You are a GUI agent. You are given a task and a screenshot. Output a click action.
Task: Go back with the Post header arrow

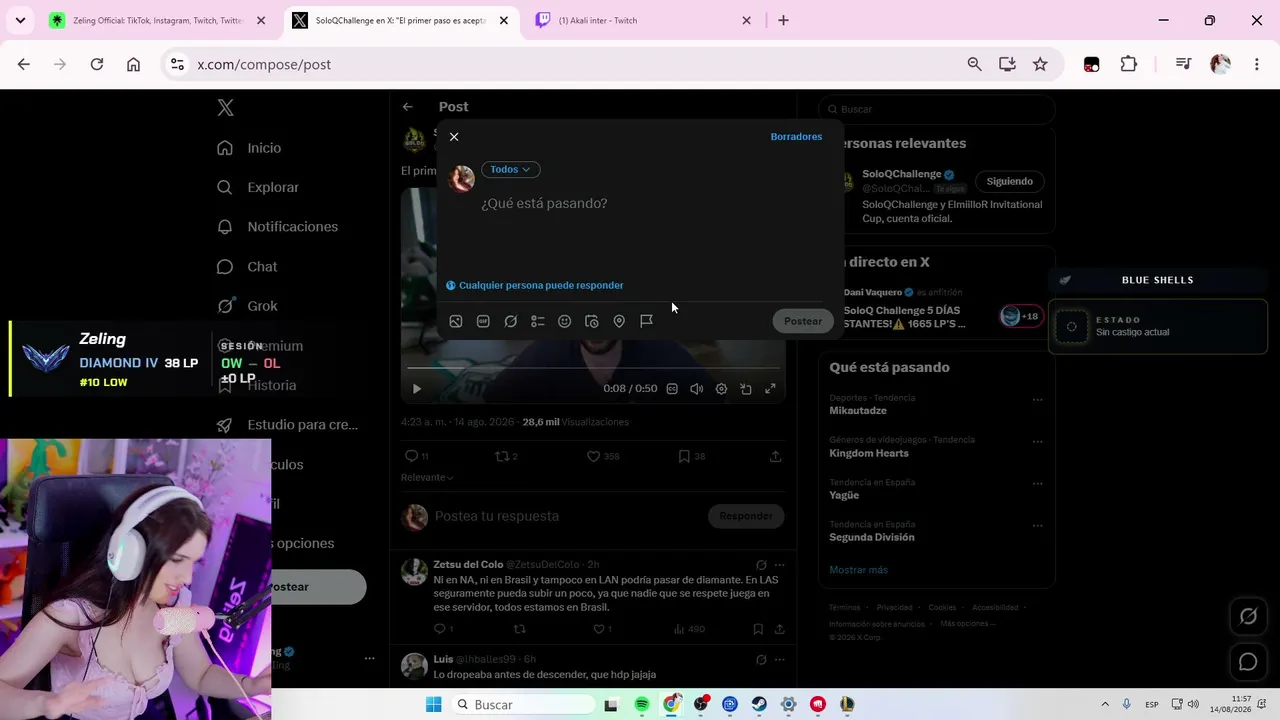coord(408,107)
